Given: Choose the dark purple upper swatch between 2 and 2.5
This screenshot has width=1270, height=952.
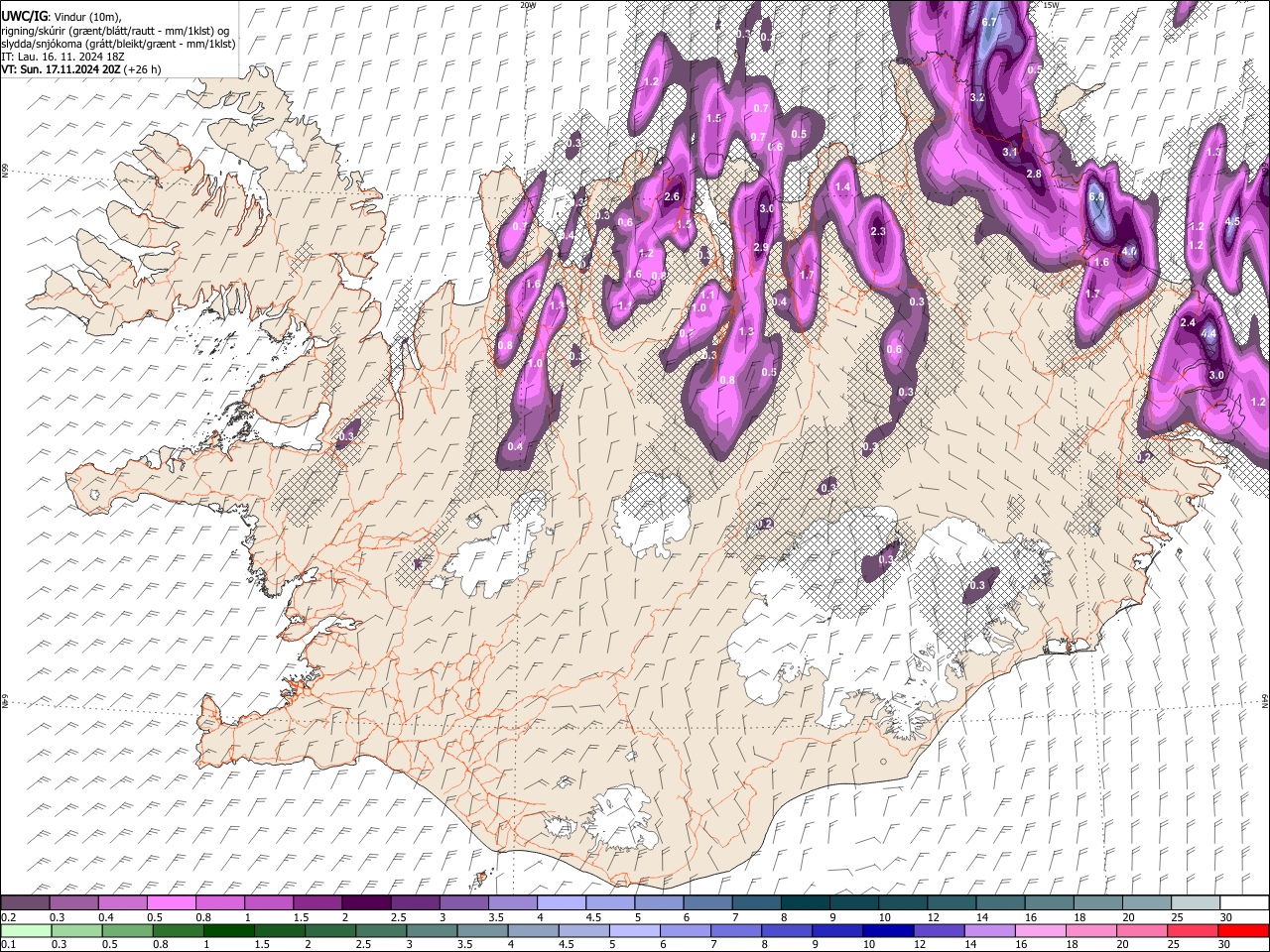Looking at the screenshot, I should pos(366,903).
